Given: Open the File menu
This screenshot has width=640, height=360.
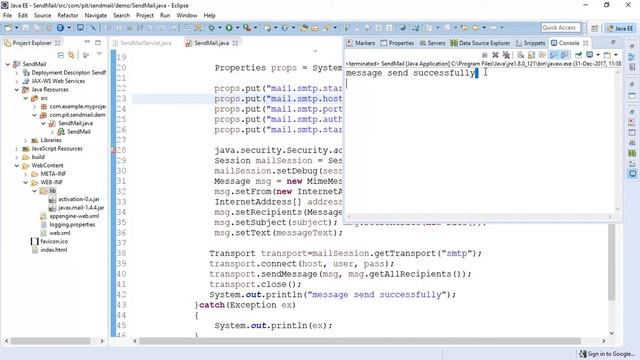Looking at the screenshot, I should (x=7, y=16).
